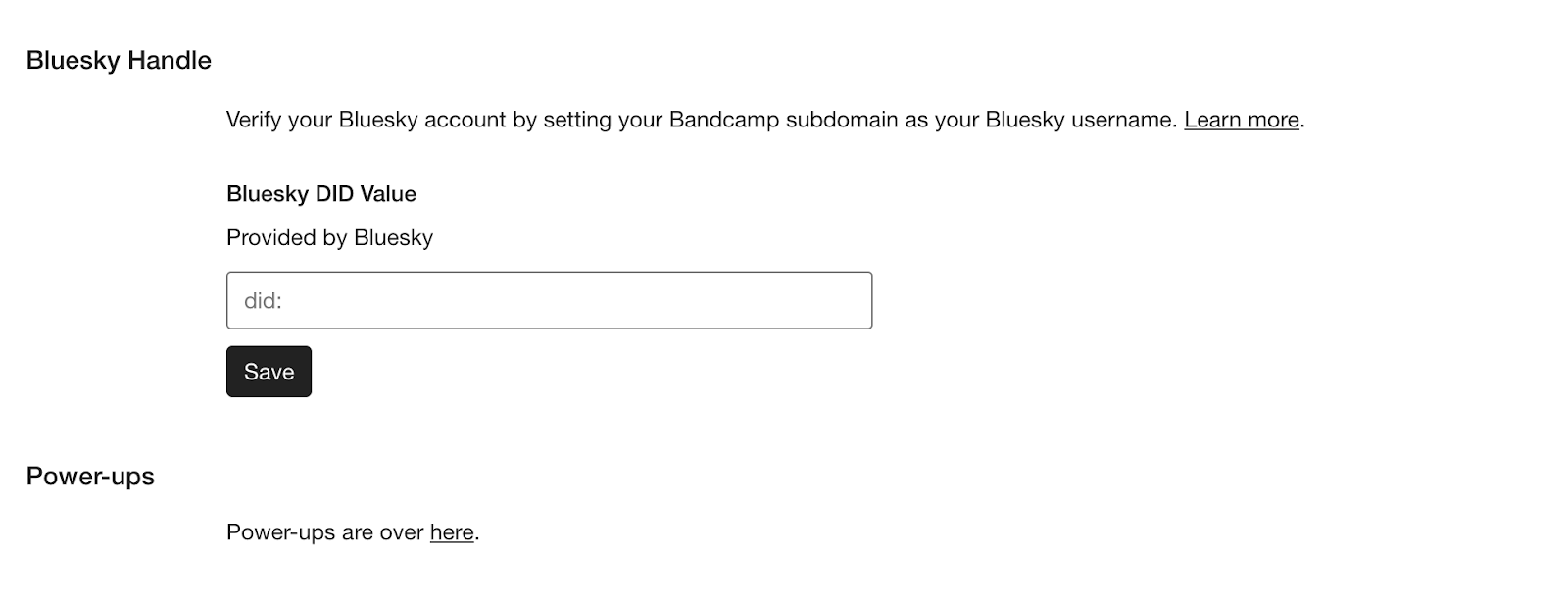The height and width of the screenshot is (607, 1568).
Task: Click the Bluesky Handle section heading
Action: point(119,61)
